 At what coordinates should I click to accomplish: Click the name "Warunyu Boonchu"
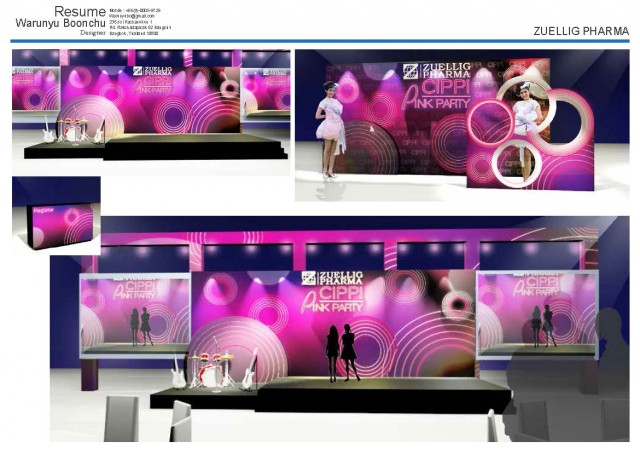[x=60, y=23]
